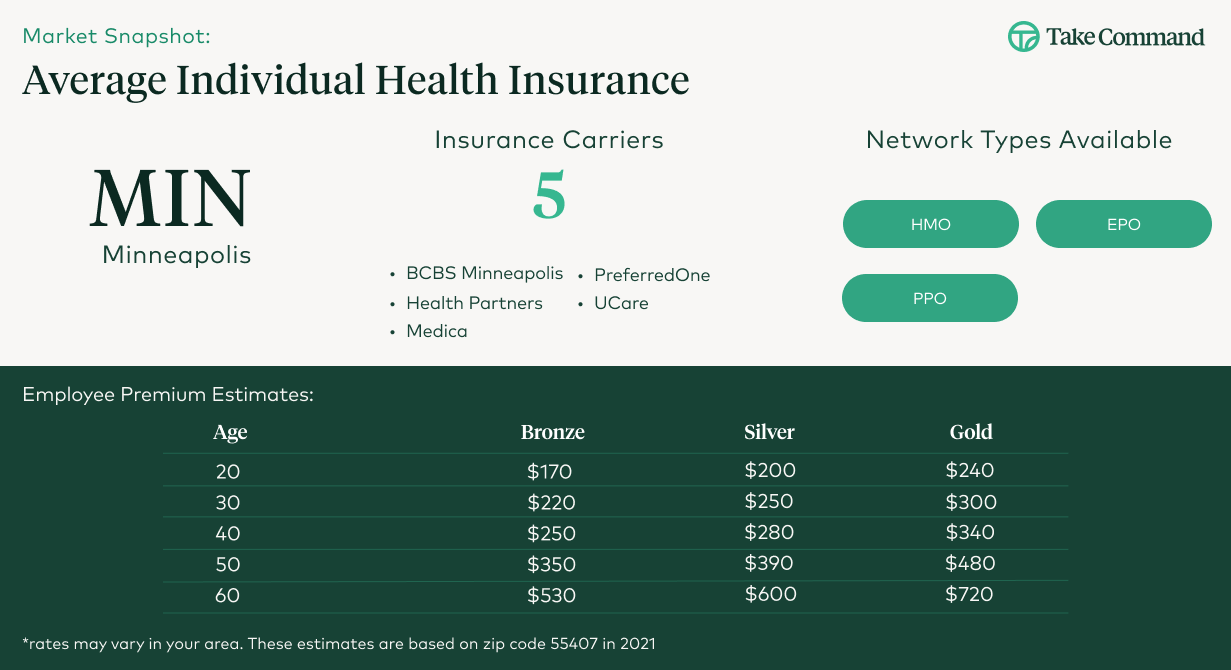Choose the PPO network type pill
The image size is (1231, 670).
click(x=929, y=298)
